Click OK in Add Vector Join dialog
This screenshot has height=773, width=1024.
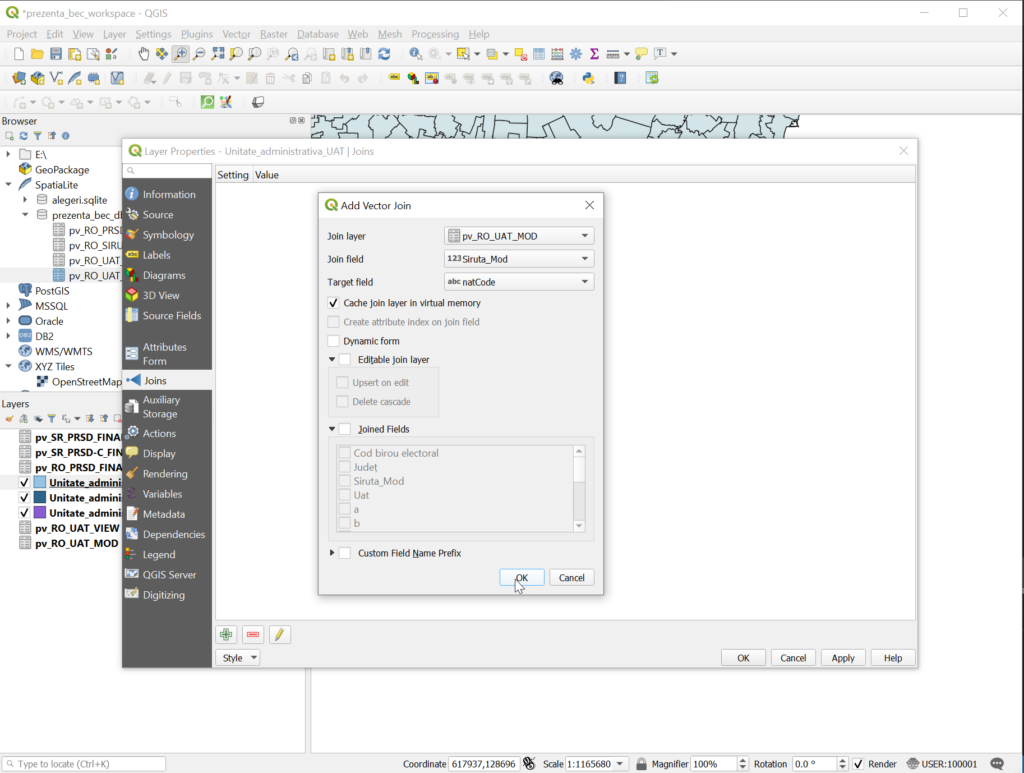pyautogui.click(x=522, y=578)
